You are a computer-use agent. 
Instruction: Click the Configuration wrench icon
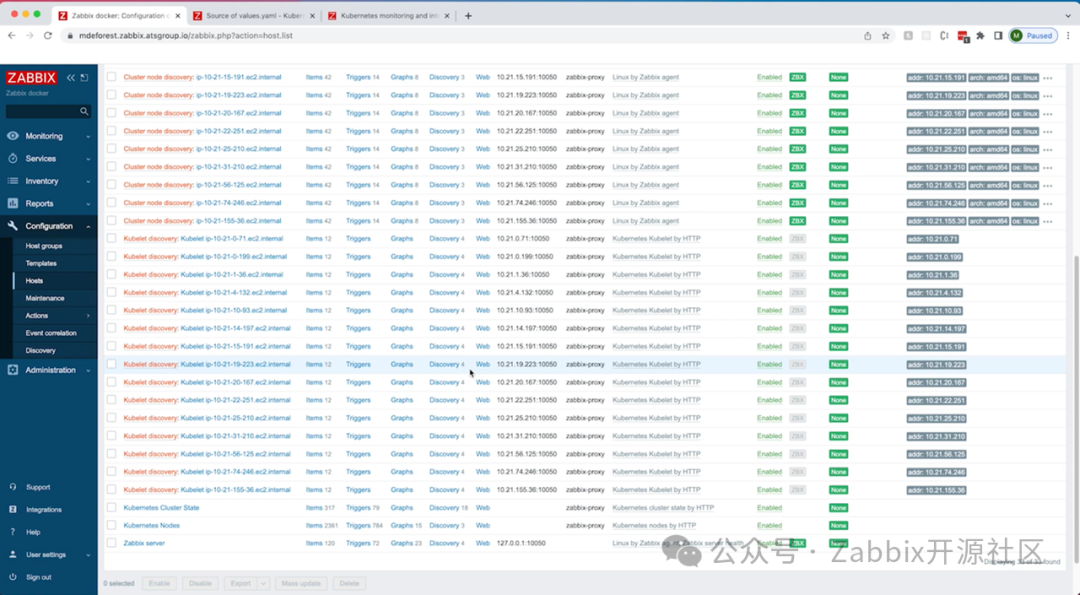[12, 226]
